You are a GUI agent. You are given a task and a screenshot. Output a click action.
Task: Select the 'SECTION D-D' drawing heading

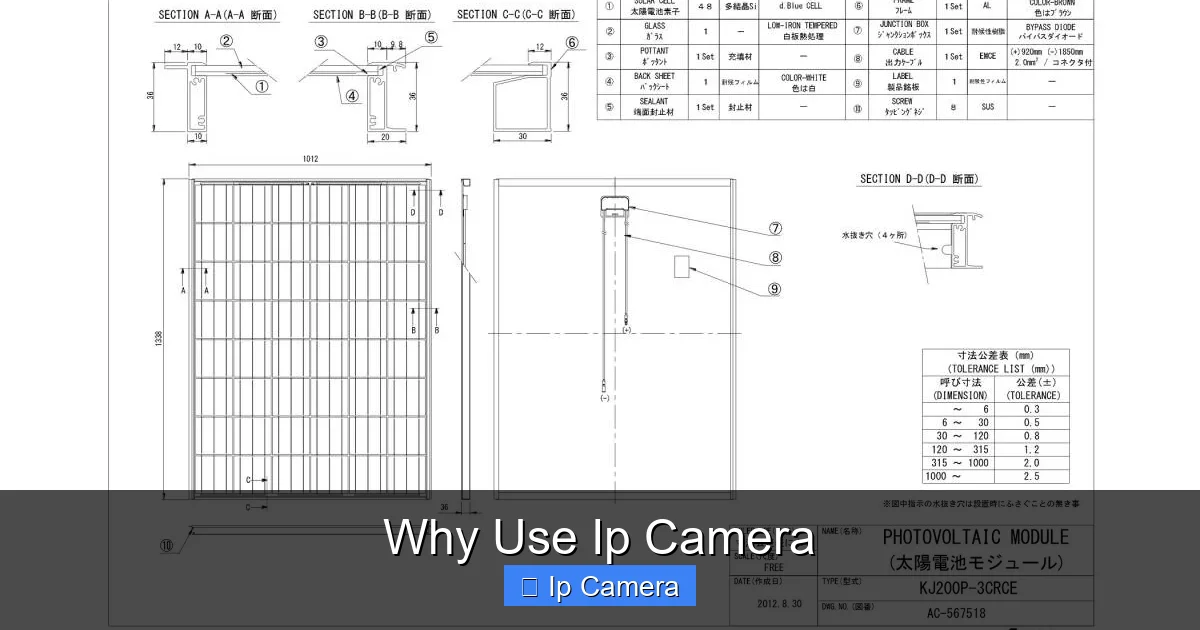(920, 179)
